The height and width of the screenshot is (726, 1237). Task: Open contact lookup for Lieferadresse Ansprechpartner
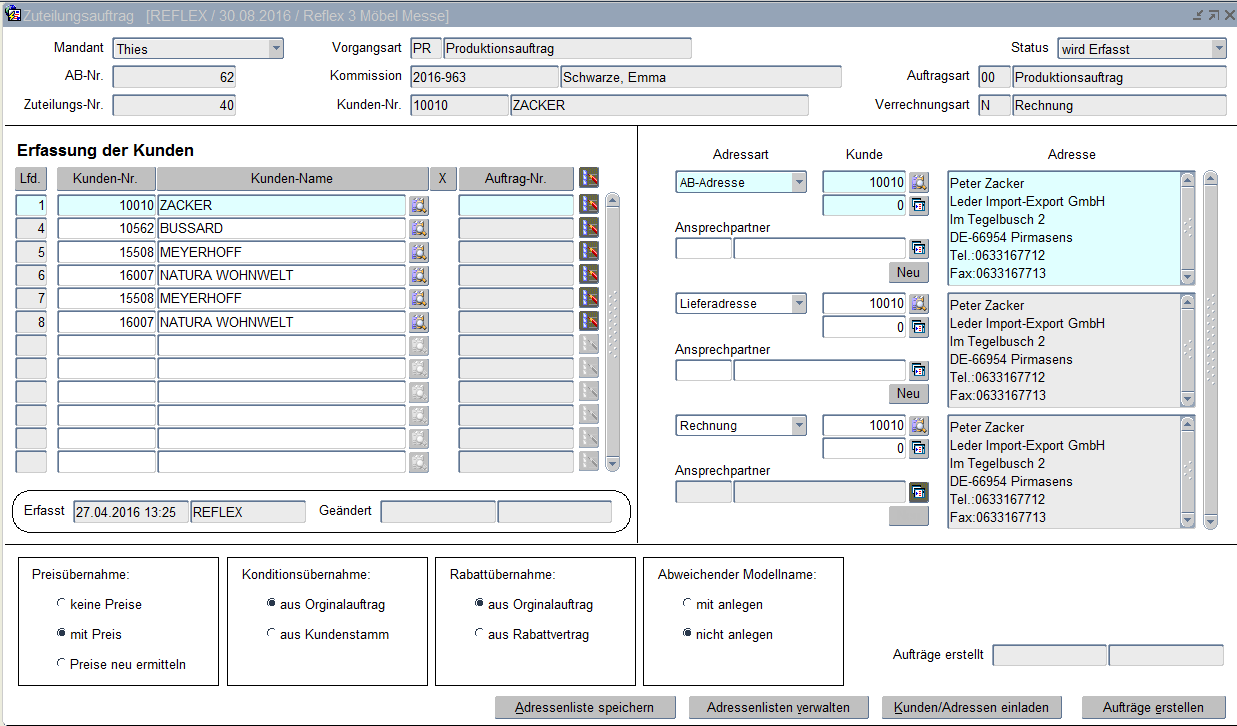[919, 370]
